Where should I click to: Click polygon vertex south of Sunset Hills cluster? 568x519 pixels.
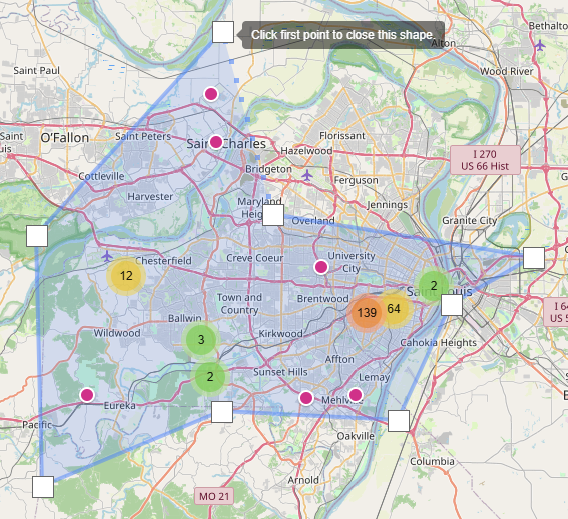222,412
